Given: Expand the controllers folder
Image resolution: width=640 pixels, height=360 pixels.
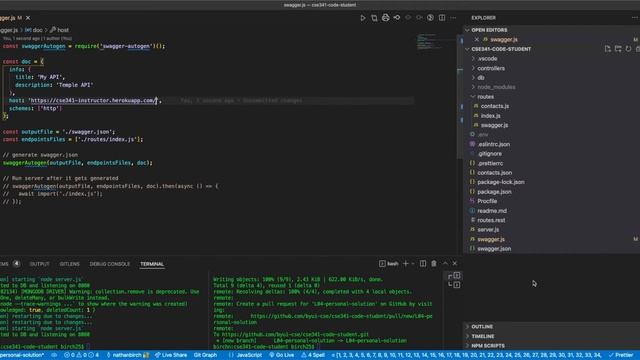Looking at the screenshot, I should tap(491, 68).
